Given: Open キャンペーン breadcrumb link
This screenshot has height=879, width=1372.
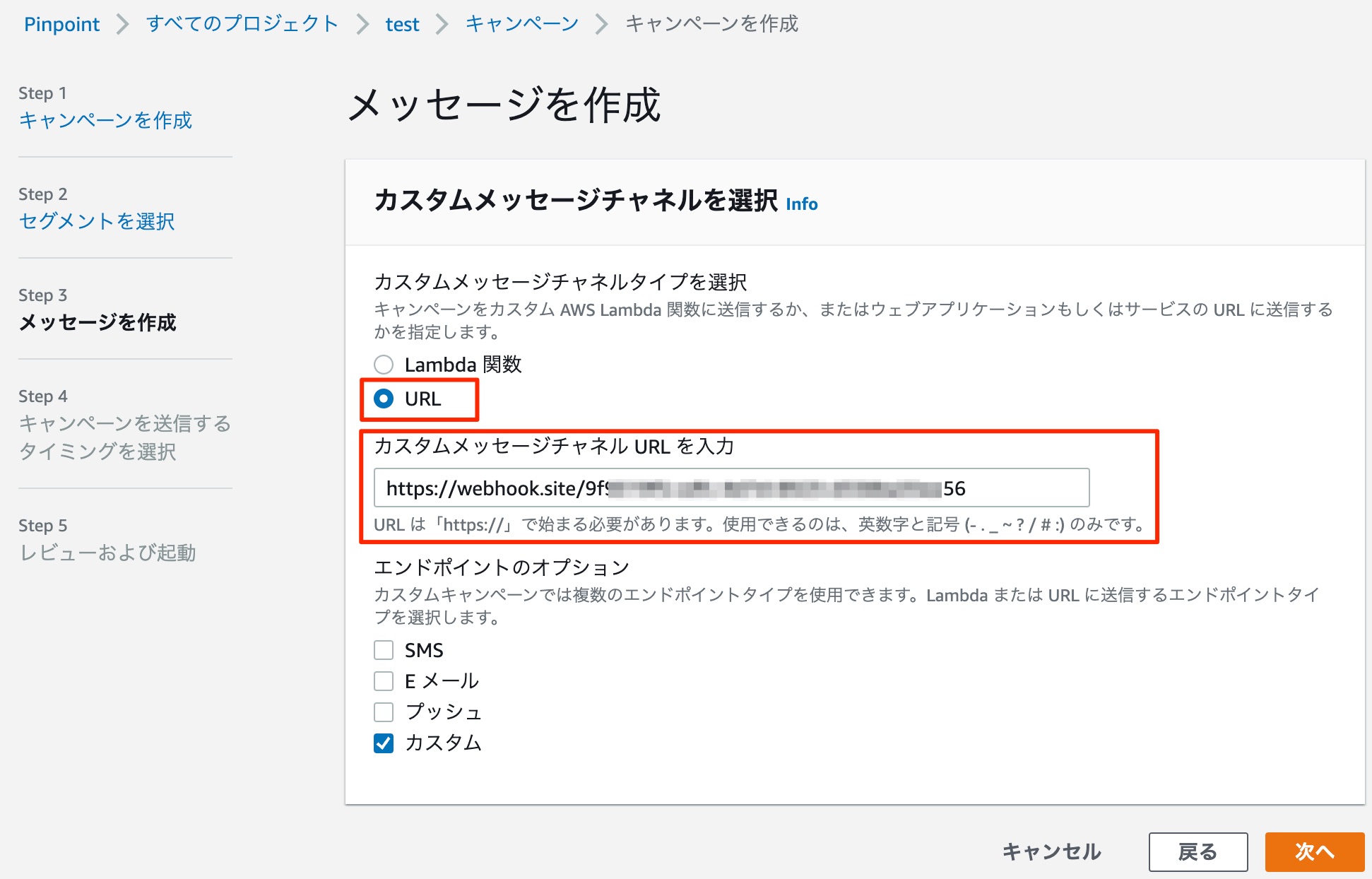Looking at the screenshot, I should [521, 23].
